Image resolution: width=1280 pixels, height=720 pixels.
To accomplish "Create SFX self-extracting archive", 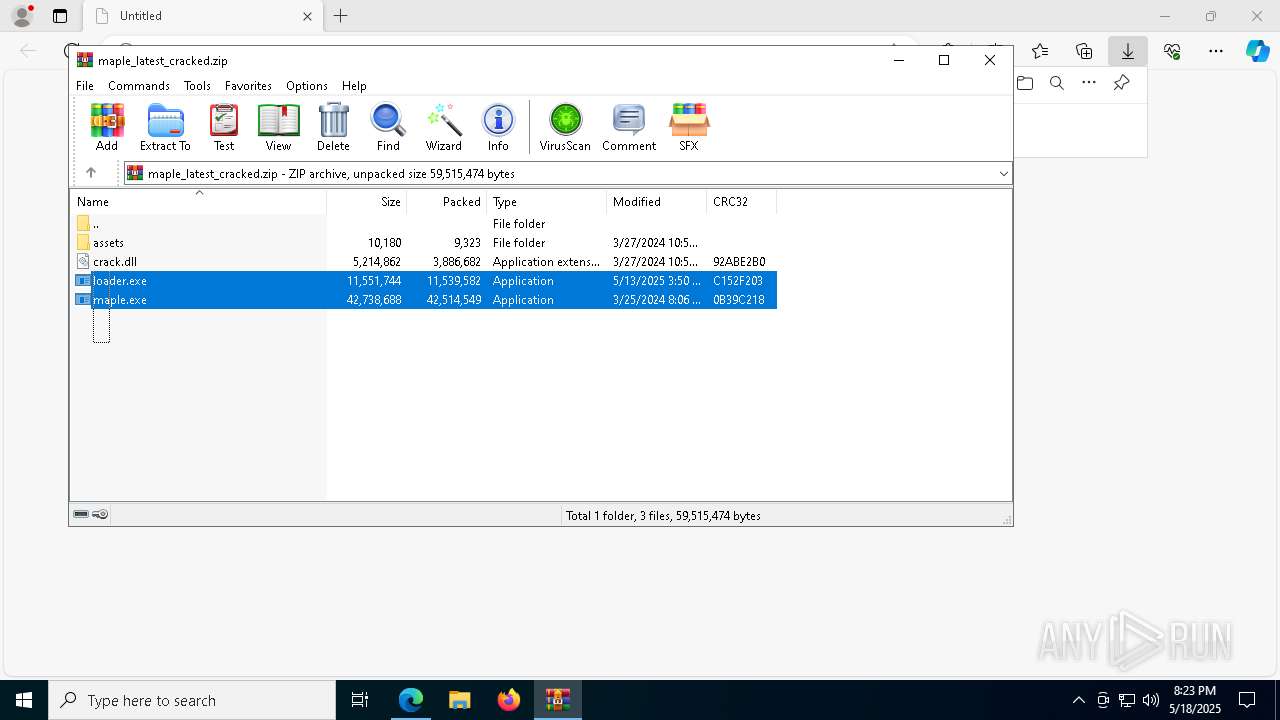I will 689,127.
